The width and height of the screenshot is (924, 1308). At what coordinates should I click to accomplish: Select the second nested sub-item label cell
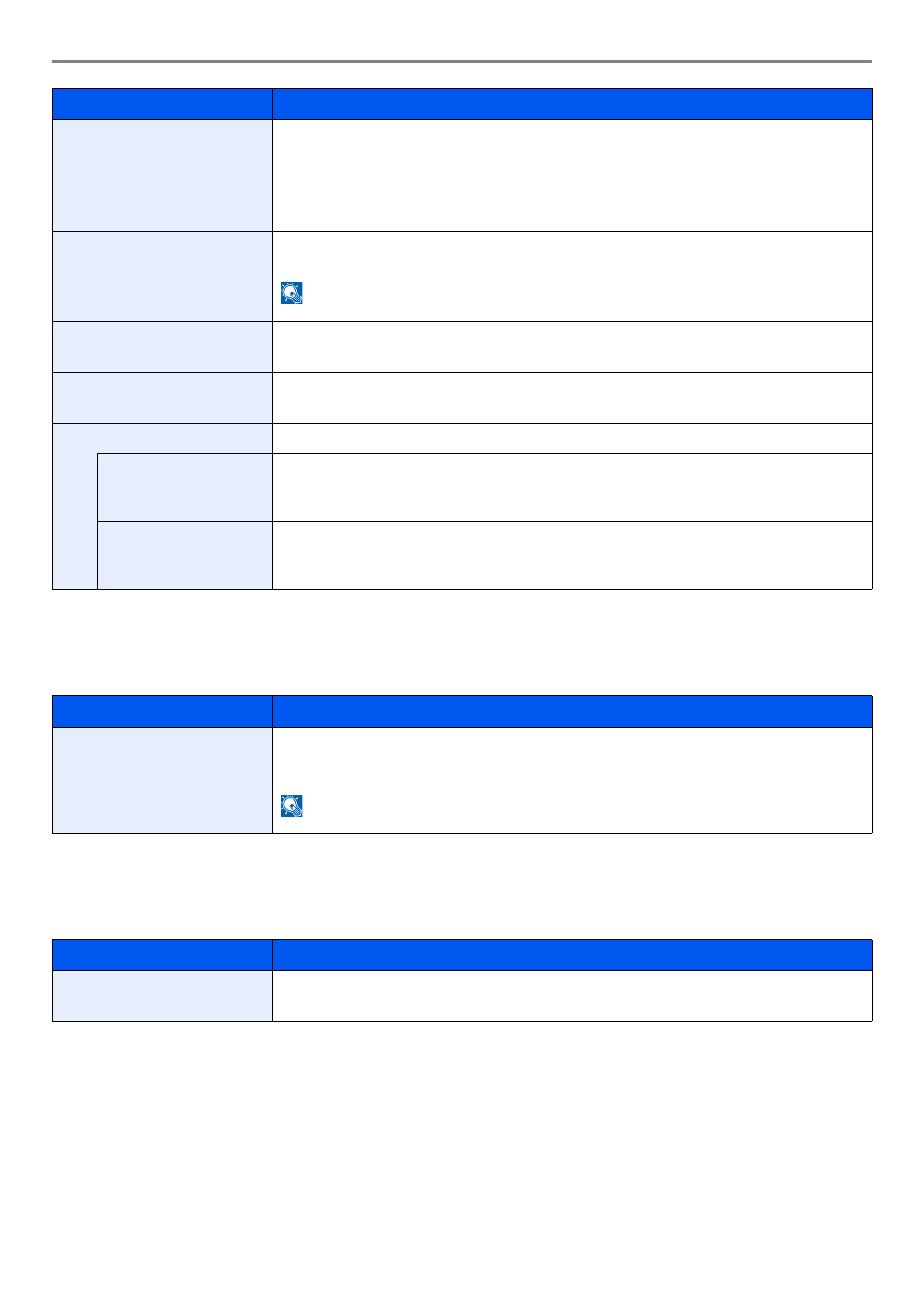(185, 555)
